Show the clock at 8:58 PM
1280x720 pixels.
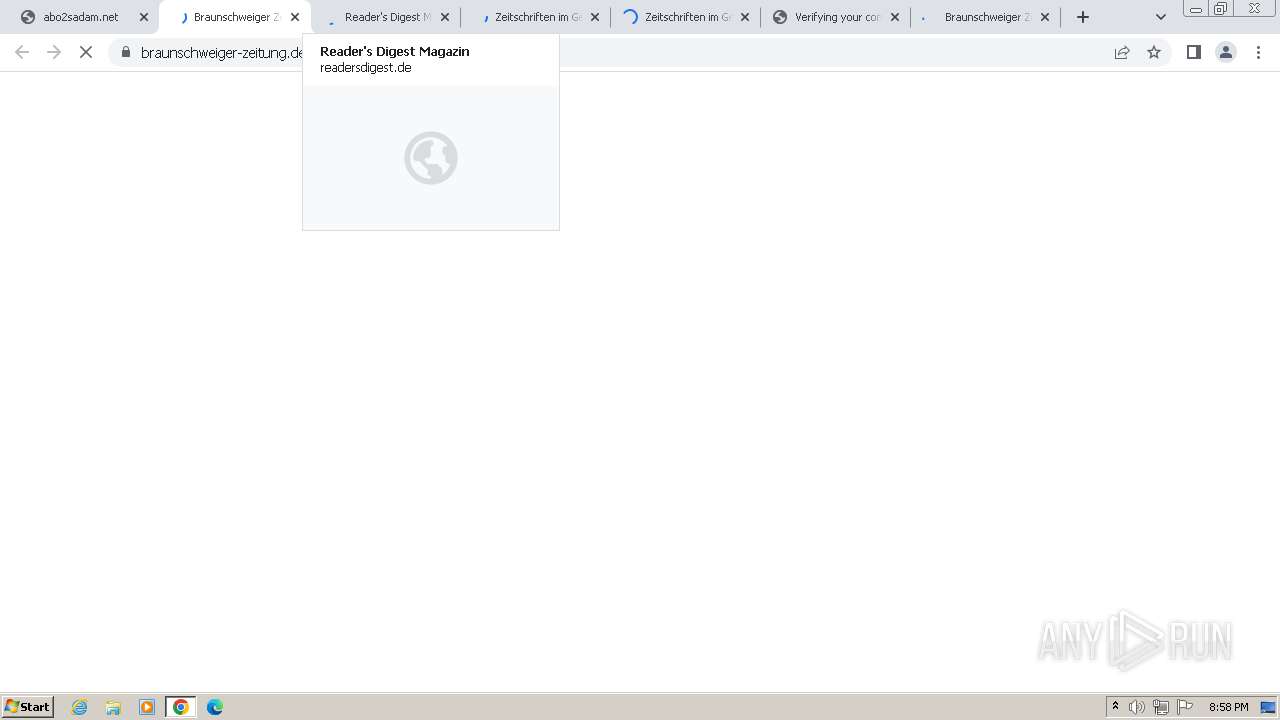click(1228, 707)
